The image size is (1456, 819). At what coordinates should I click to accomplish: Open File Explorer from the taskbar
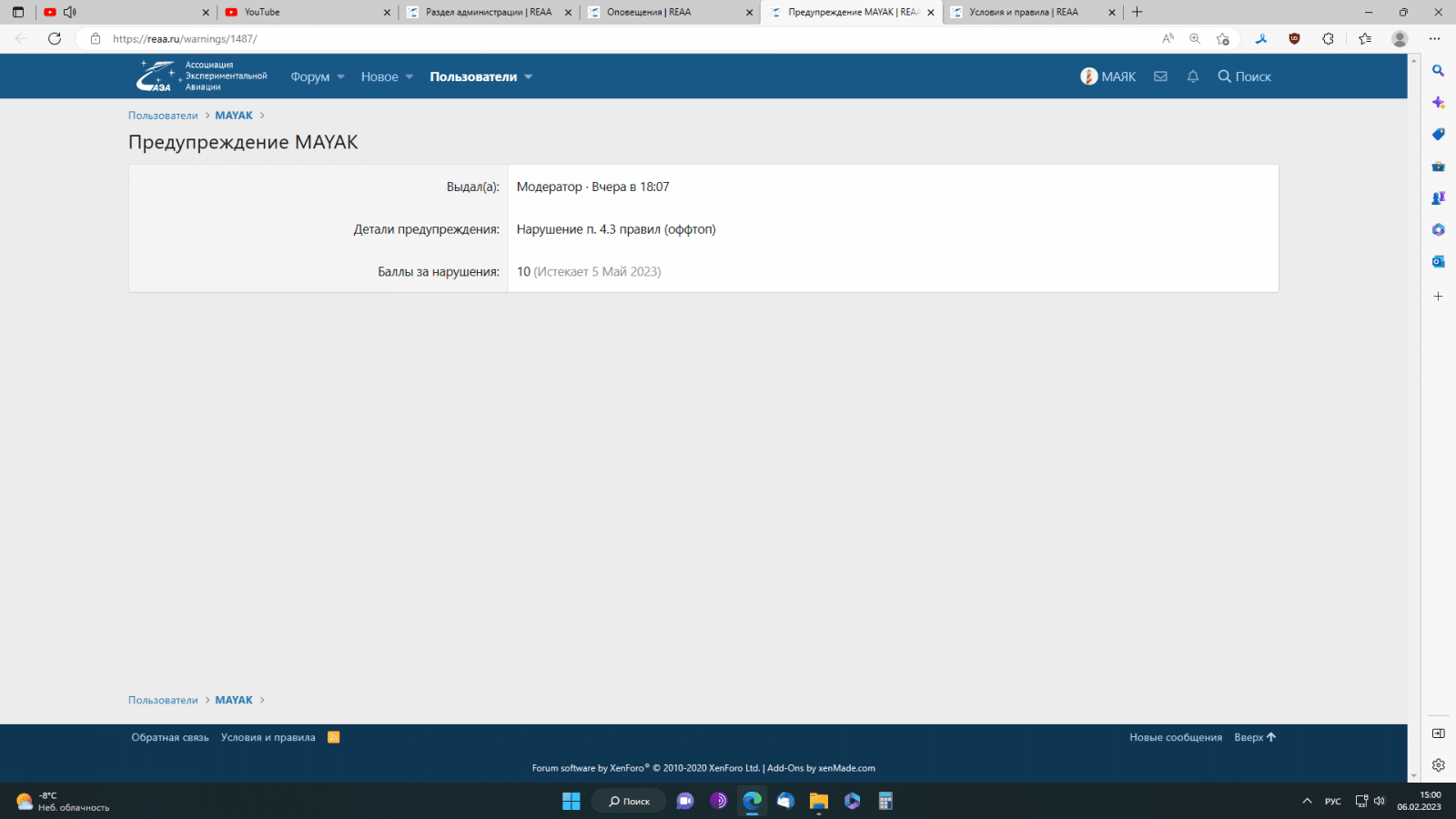click(818, 801)
